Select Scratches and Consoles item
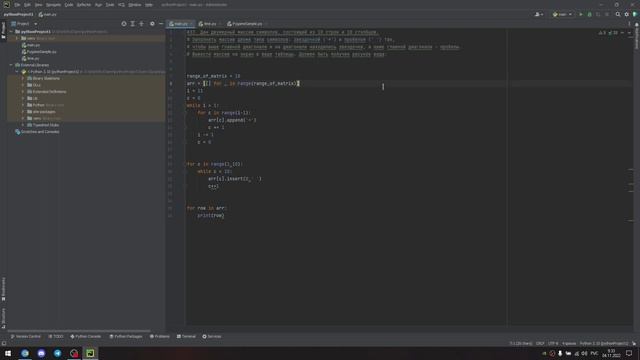 pyautogui.click(x=38, y=132)
